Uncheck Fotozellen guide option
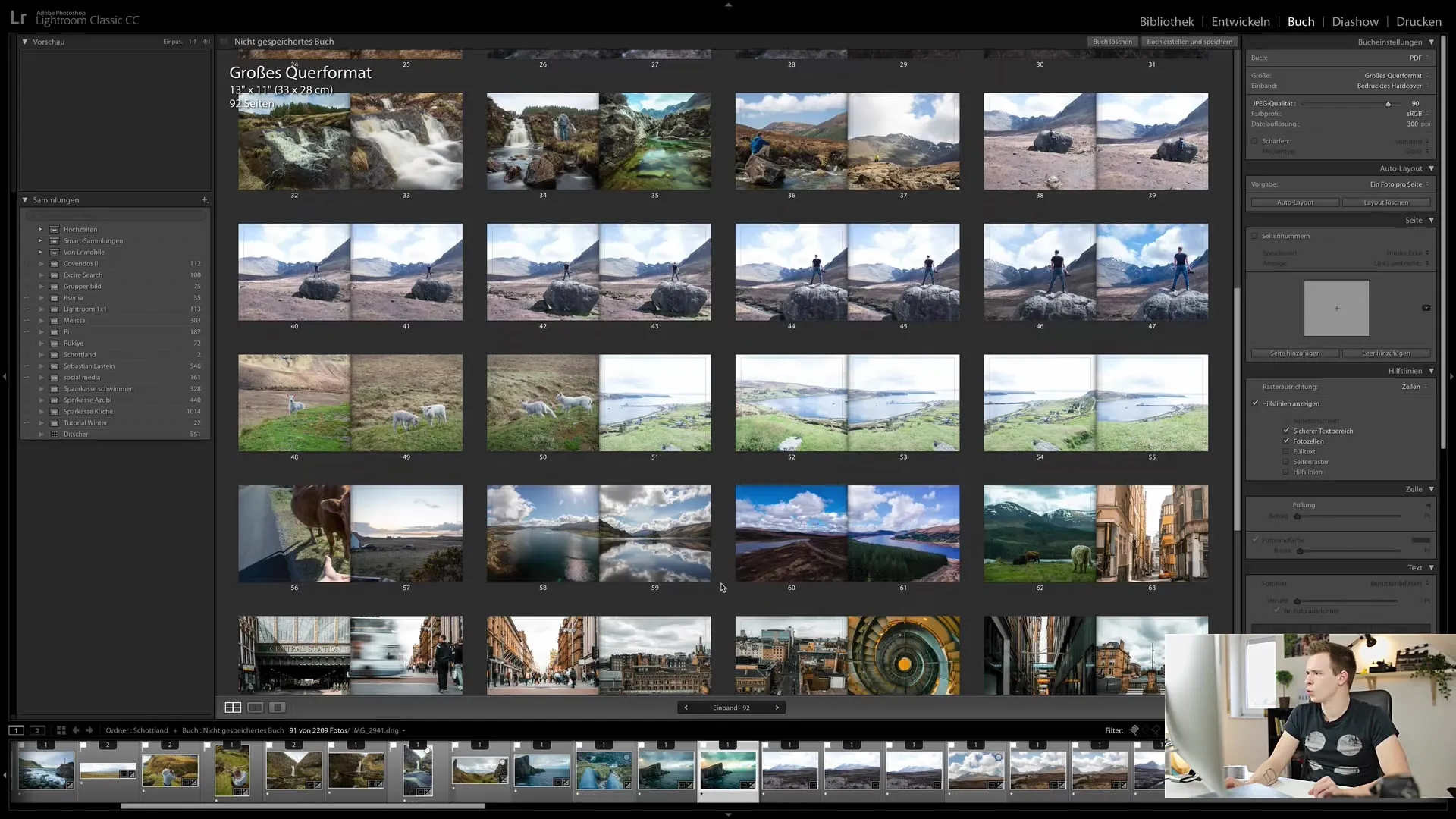Image resolution: width=1456 pixels, height=819 pixels. point(1286,441)
